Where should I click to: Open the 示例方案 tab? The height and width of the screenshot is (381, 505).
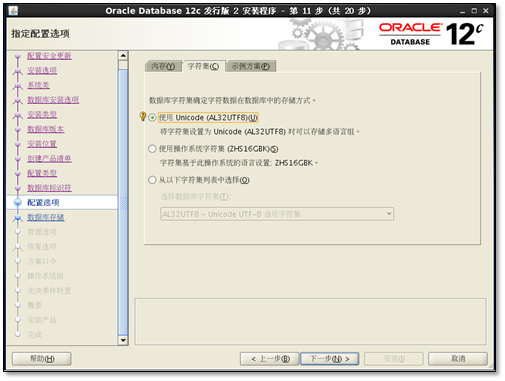pos(251,66)
